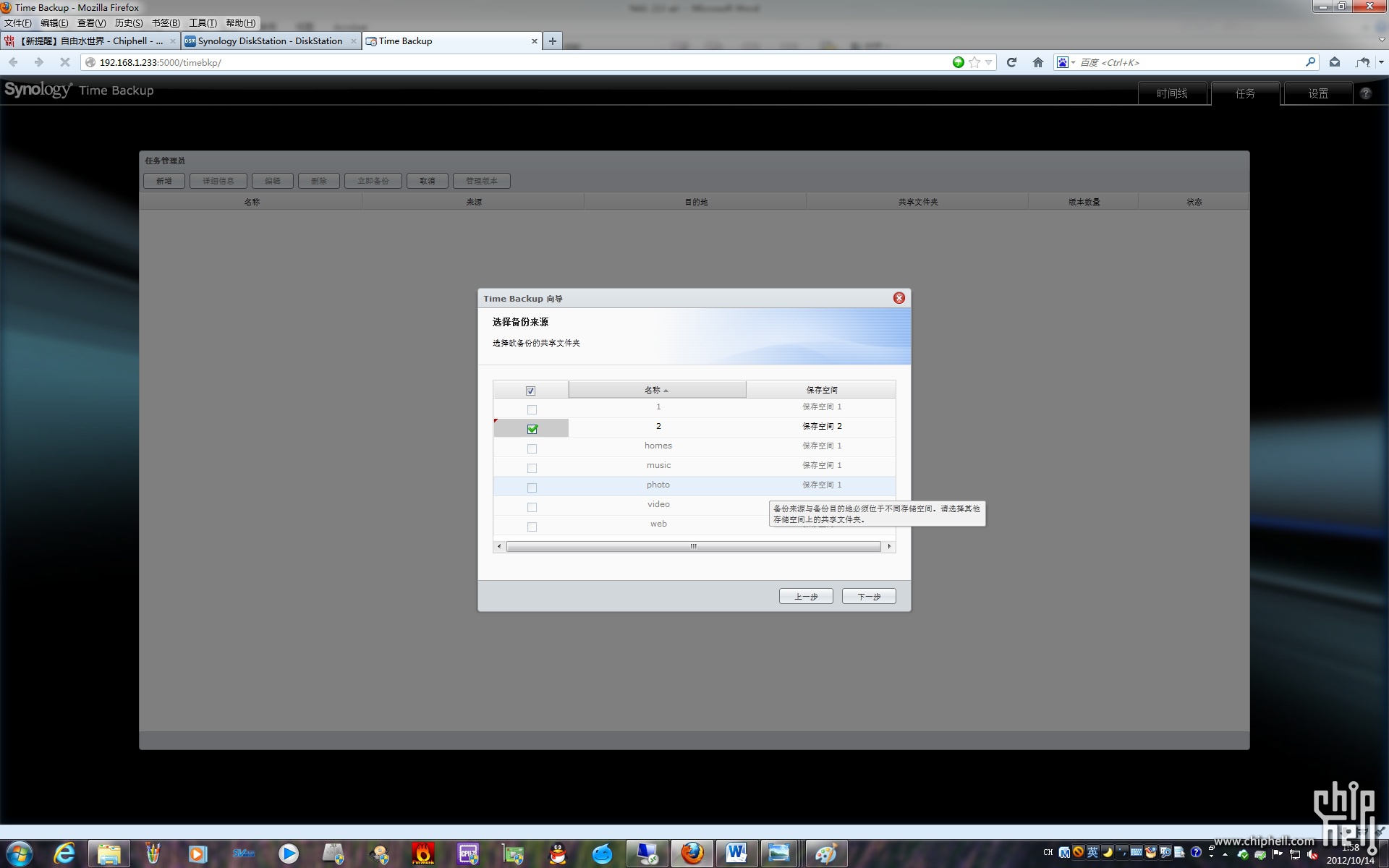Screen dimensions: 1389x868
Task: Click 新增 button in task manager toolbar
Action: (x=164, y=181)
